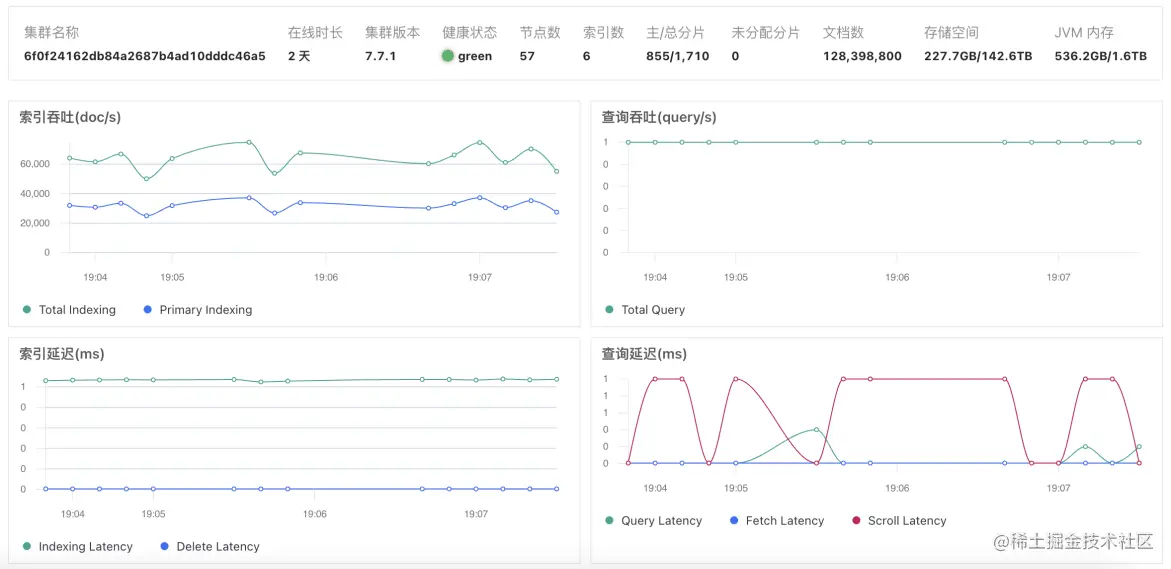Toggle the Total Indexing series legend
1171x569 pixels.
click(x=77, y=310)
